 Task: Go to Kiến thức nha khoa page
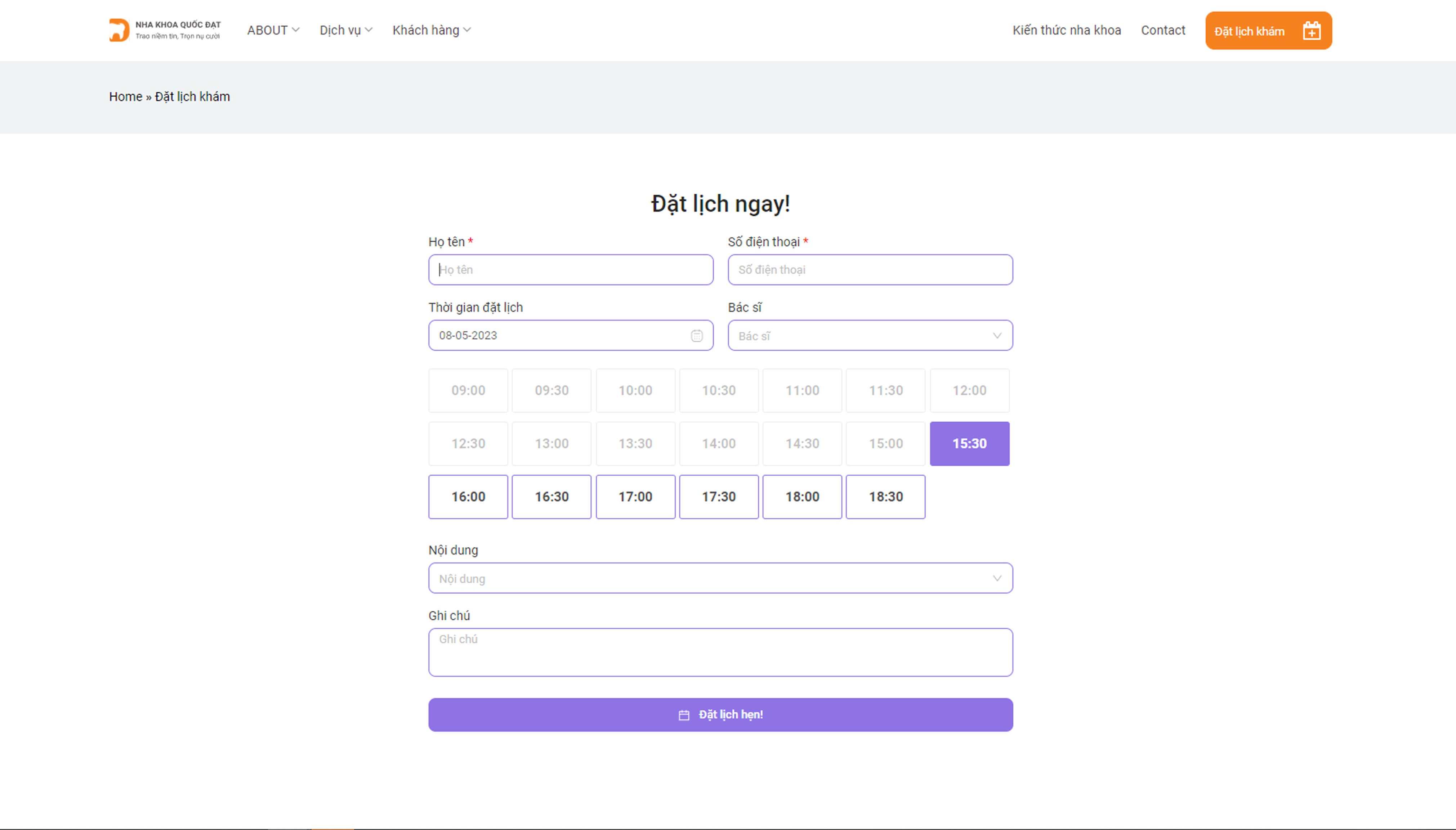click(1066, 30)
